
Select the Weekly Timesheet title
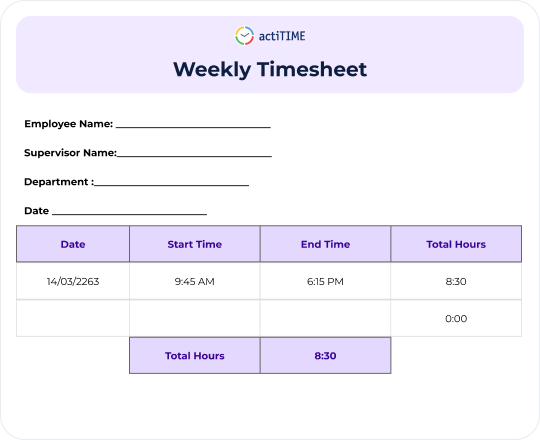tap(270, 69)
